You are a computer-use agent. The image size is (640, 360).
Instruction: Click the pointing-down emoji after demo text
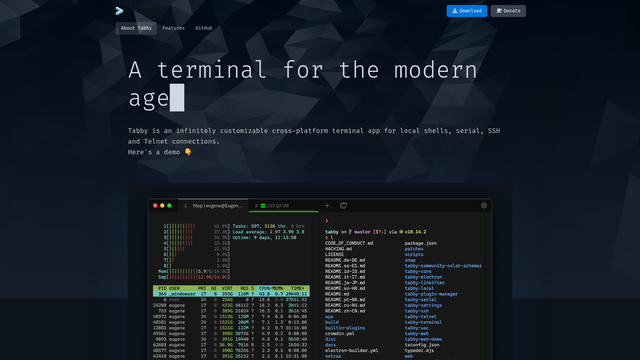coord(188,152)
